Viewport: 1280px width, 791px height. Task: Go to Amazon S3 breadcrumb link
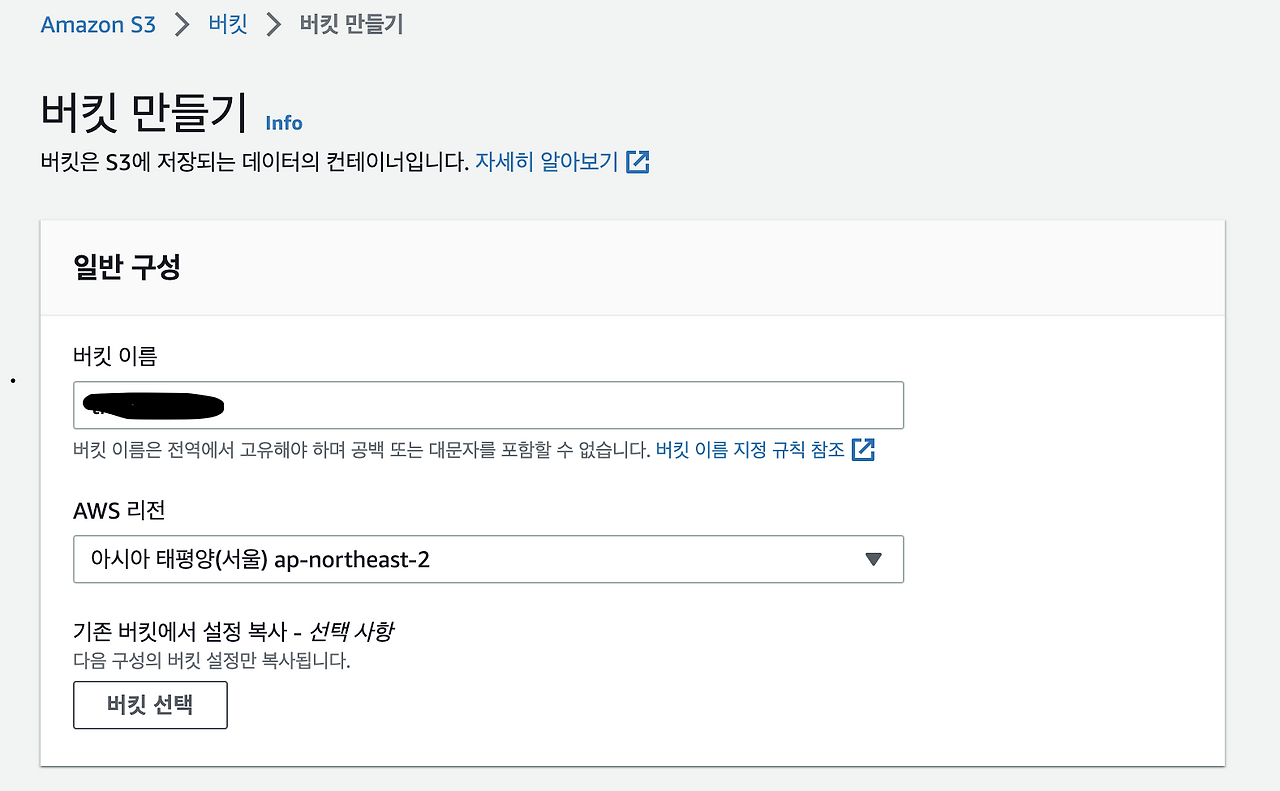(x=98, y=25)
